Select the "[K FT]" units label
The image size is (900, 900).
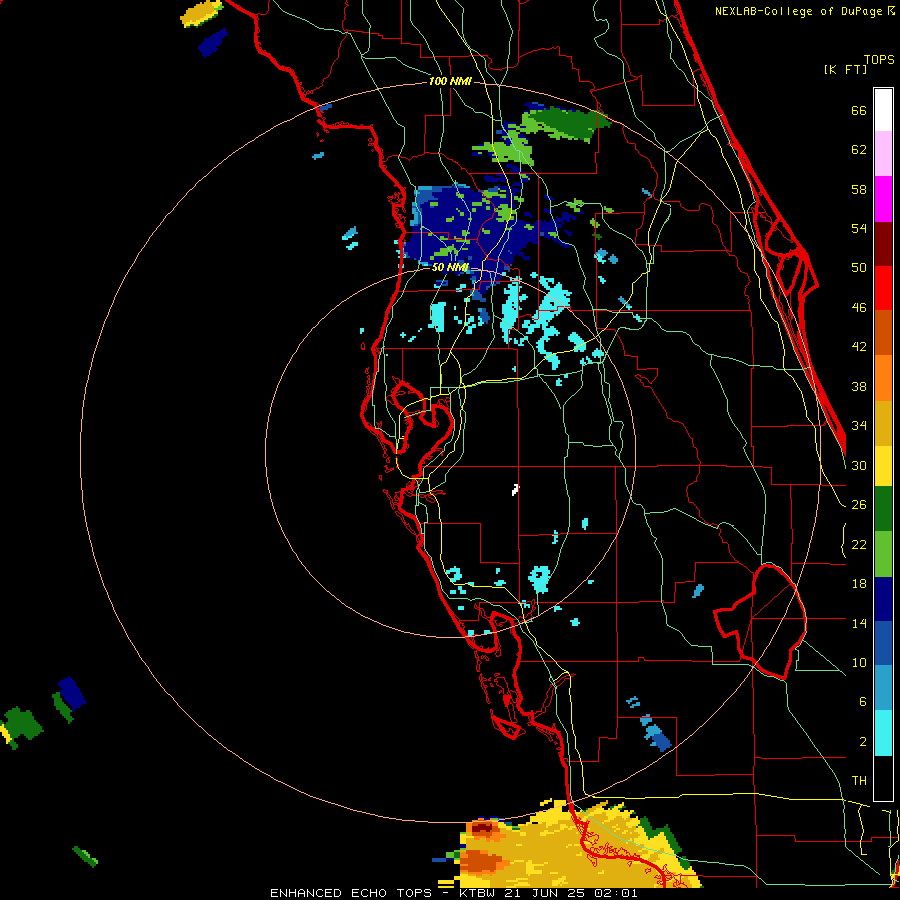pyautogui.click(x=846, y=69)
